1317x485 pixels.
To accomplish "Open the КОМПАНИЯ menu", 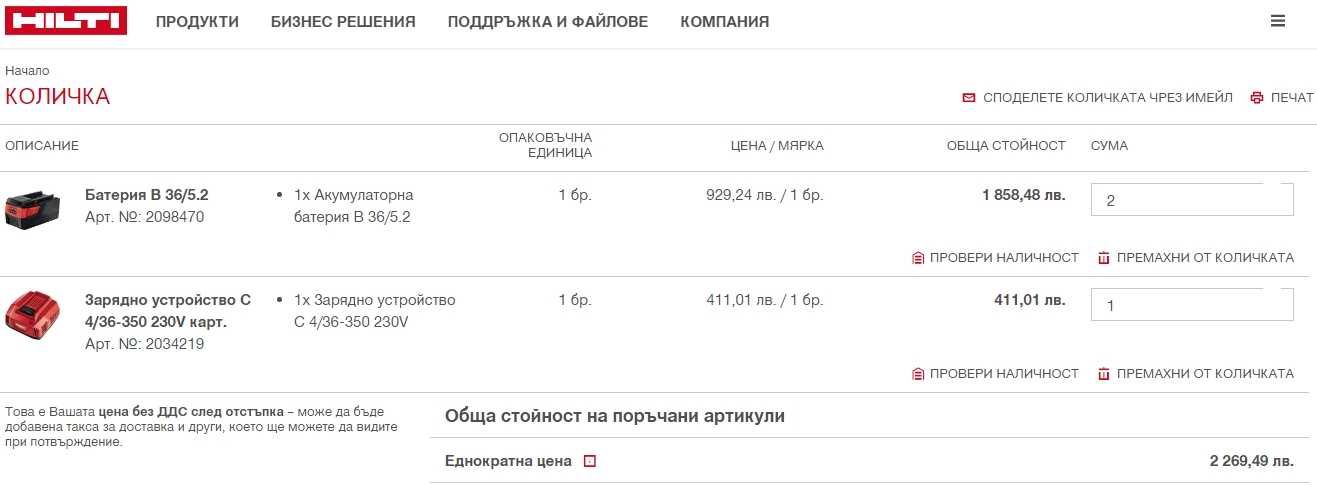I will coord(724,22).
